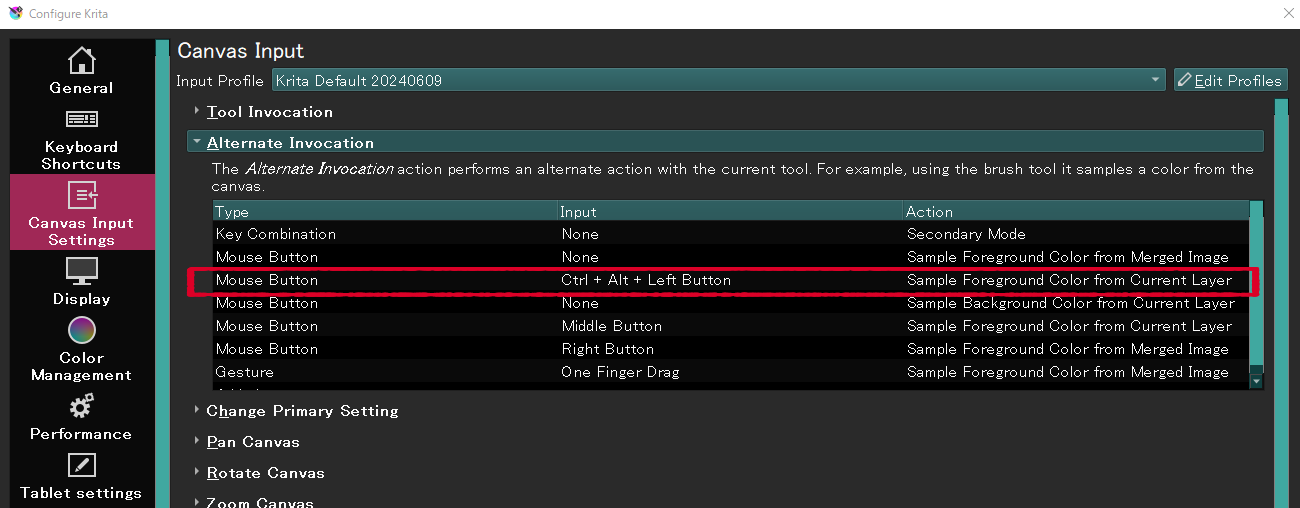Viewport: 1300px width, 508px height.
Task: Click the Edit Profiles button
Action: tap(1230, 80)
